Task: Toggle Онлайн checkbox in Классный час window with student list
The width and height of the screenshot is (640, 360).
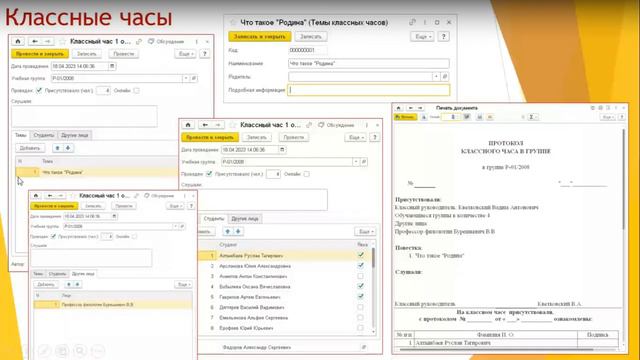Action: (307, 174)
